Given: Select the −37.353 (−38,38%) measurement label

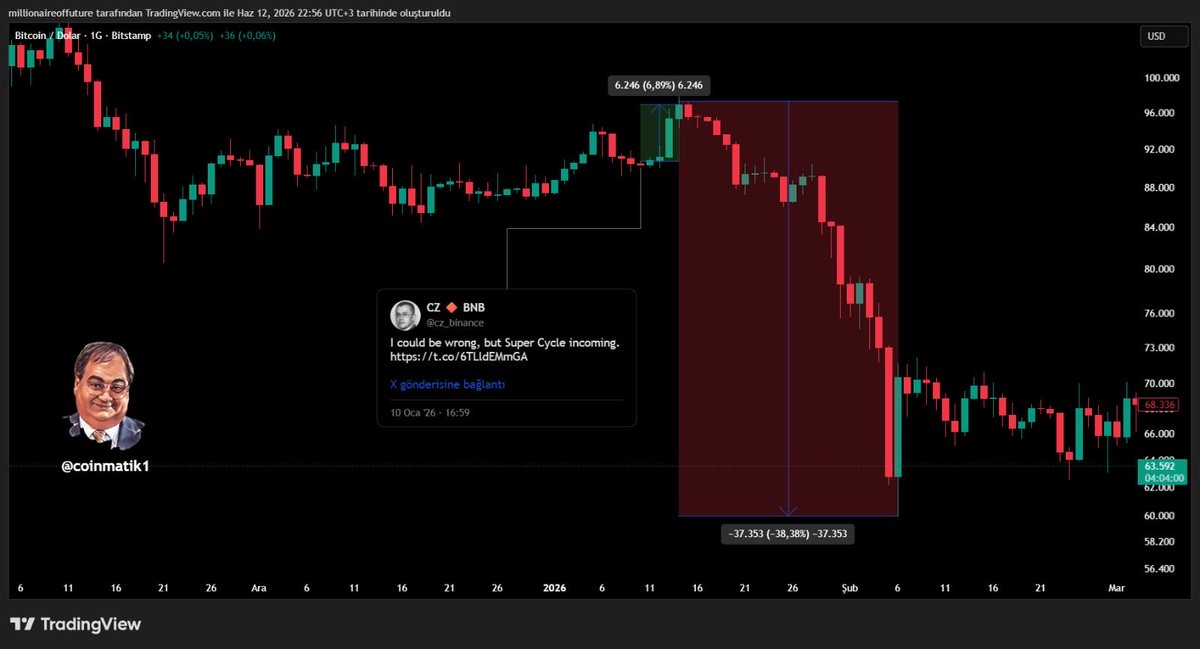Looking at the screenshot, I should (787, 534).
